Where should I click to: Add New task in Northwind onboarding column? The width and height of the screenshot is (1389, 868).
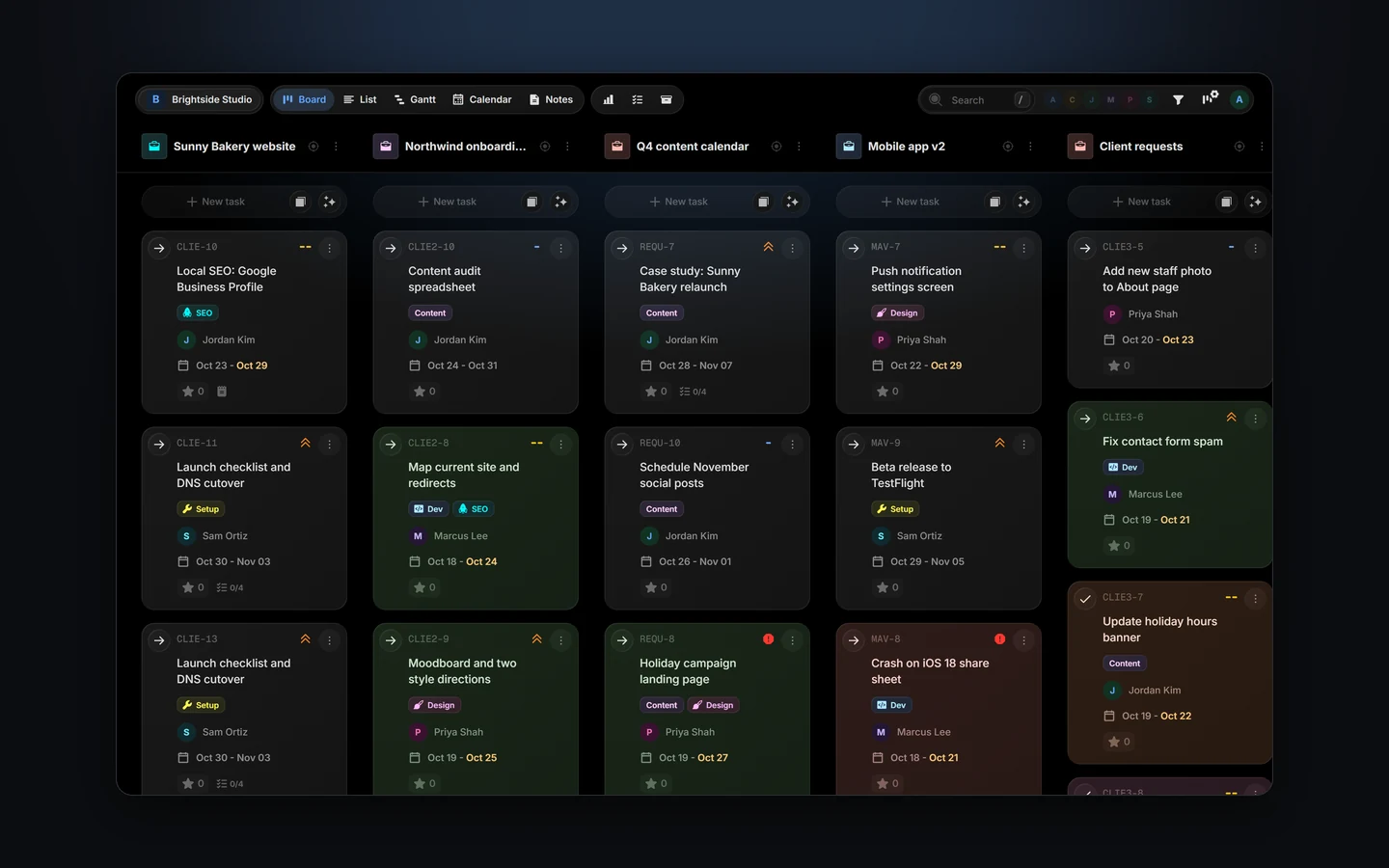448,202
